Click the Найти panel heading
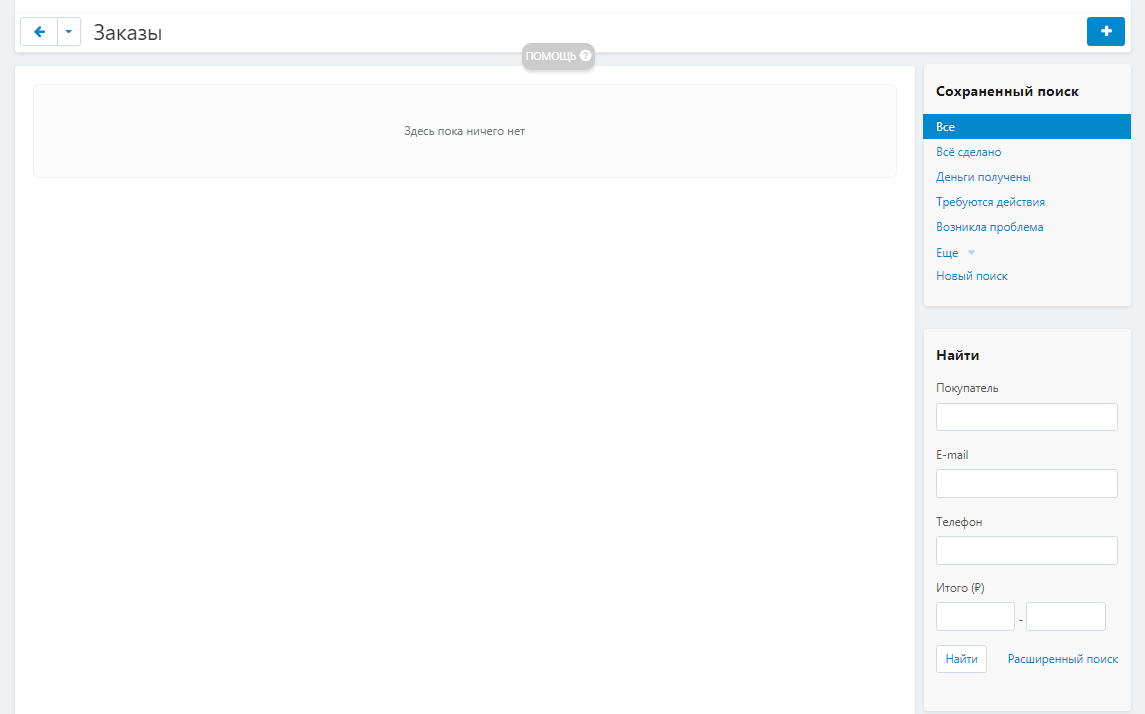This screenshot has width=1145, height=714. pyautogui.click(x=957, y=356)
